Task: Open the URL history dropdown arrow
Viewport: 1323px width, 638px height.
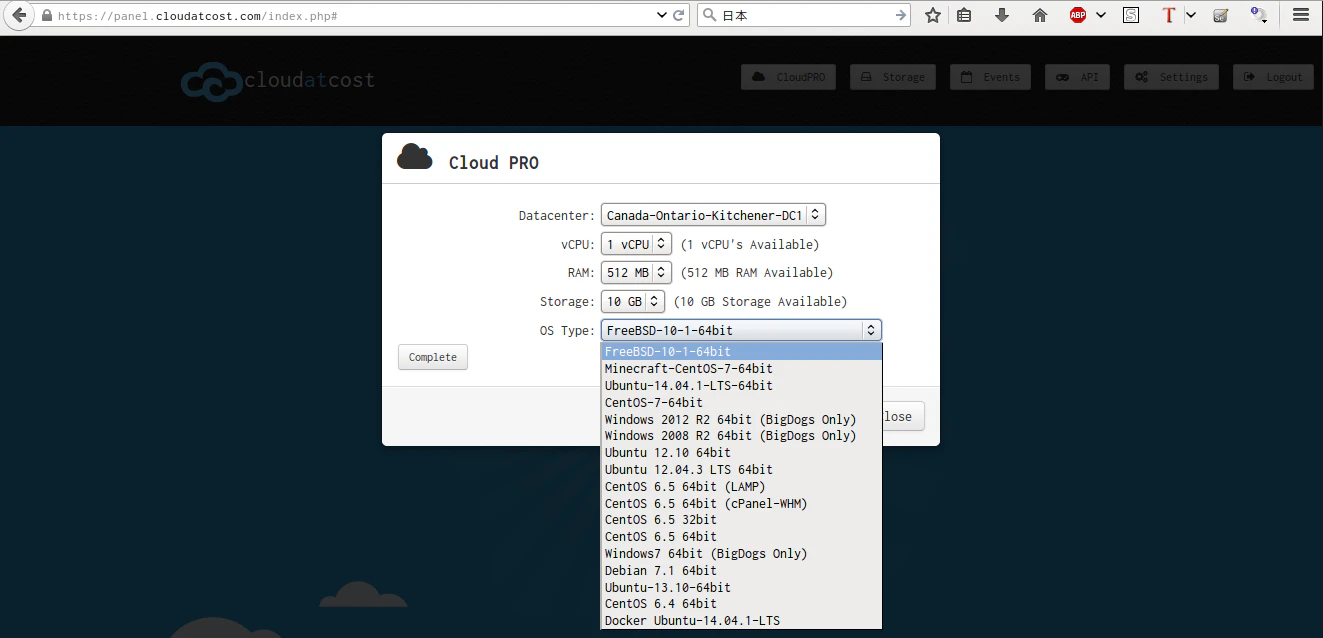Action: 661,16
